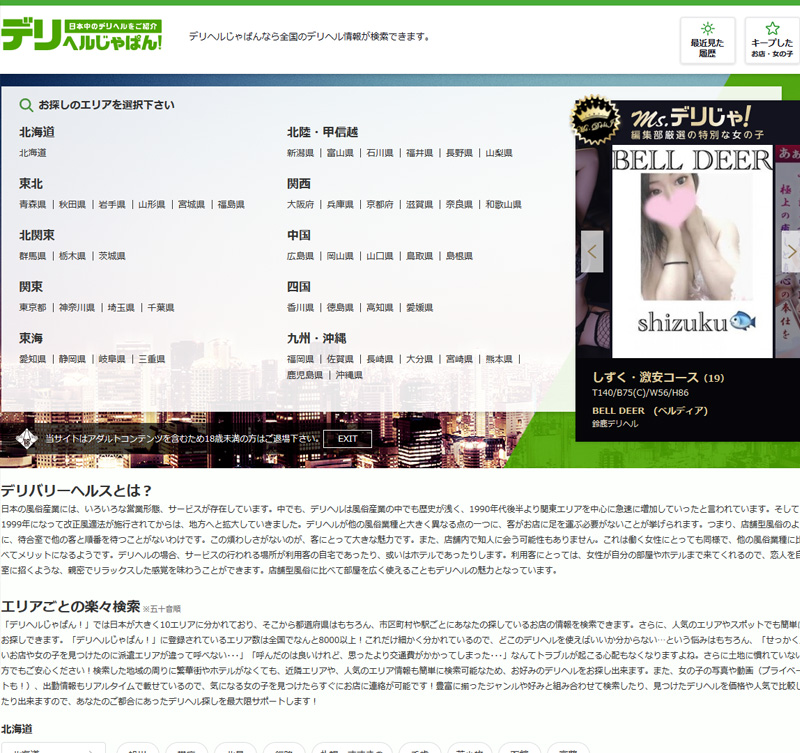This screenshot has width=800, height=753.
Task: Choose the 栃木県 area link
Action: 72,256
